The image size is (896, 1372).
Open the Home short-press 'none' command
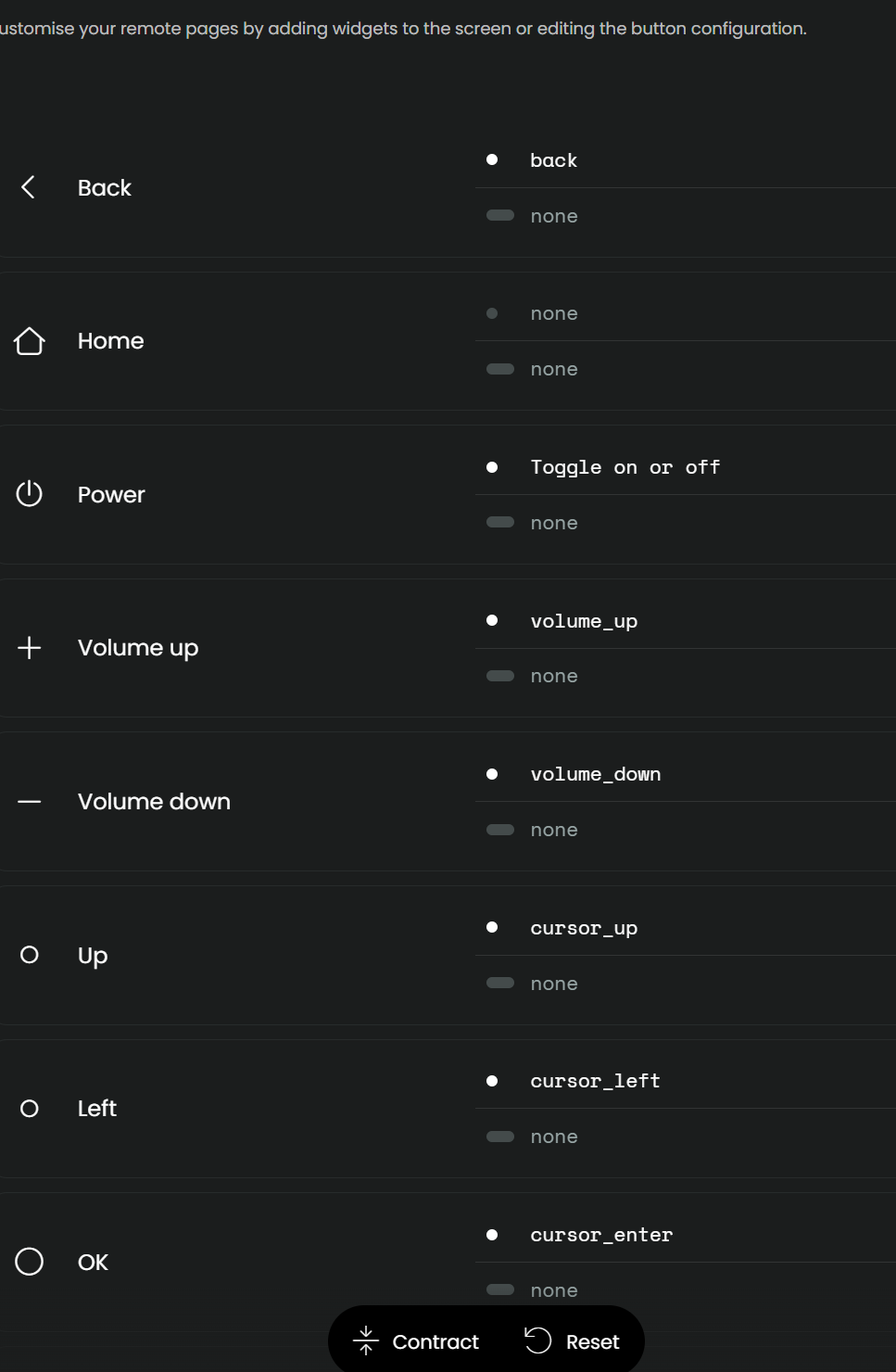tap(554, 313)
